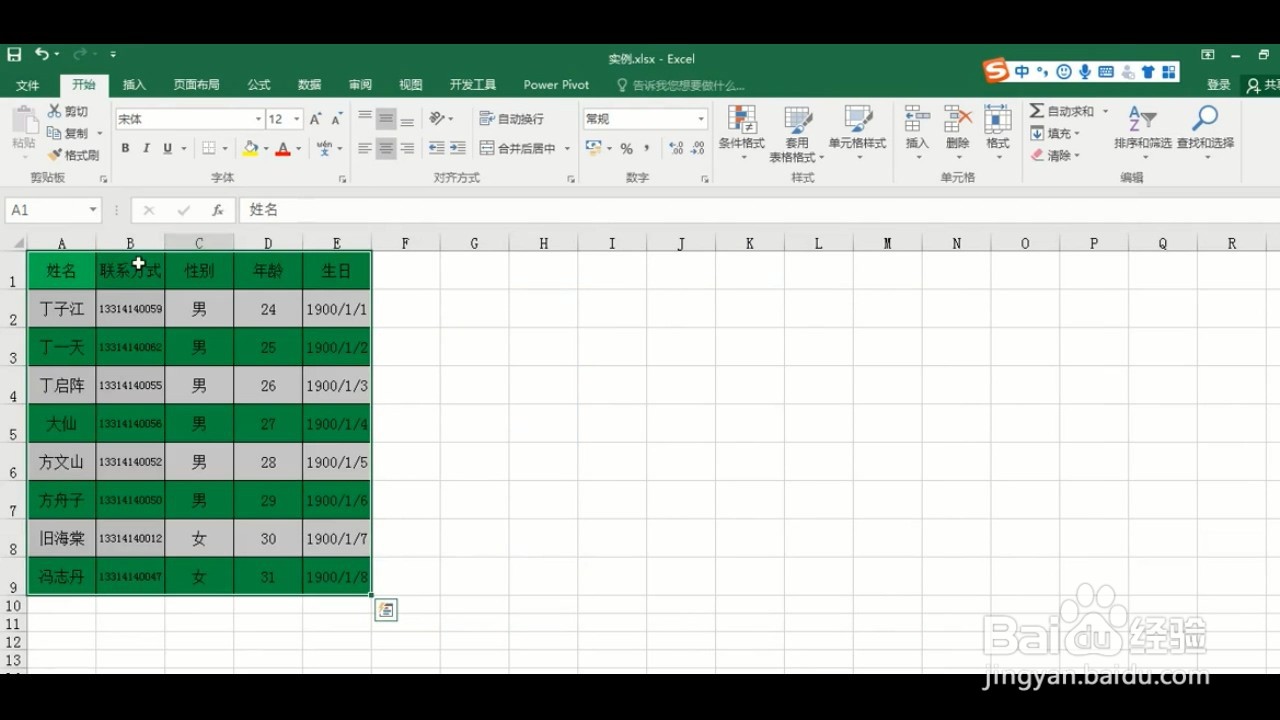Toggle Italic formatting

(x=146, y=148)
